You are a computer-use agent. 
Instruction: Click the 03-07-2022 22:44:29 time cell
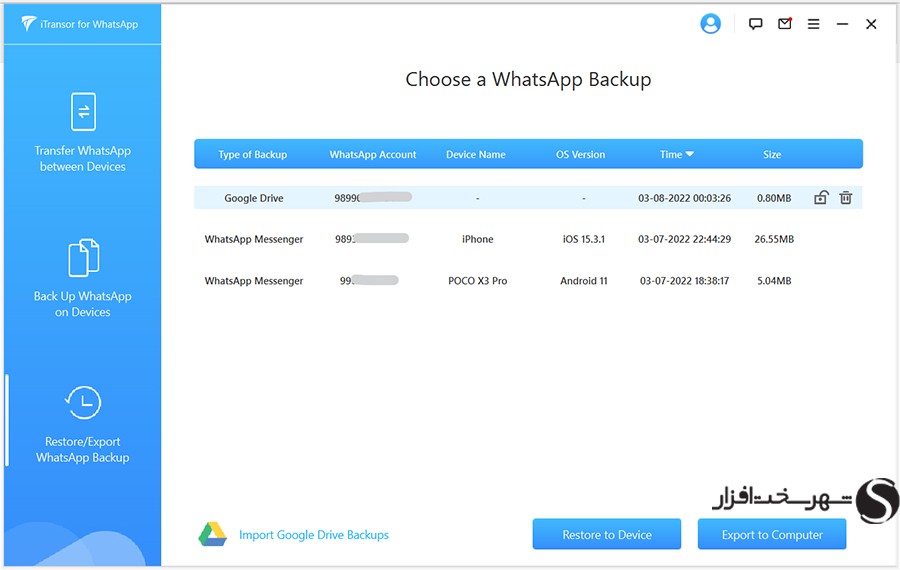pos(684,239)
